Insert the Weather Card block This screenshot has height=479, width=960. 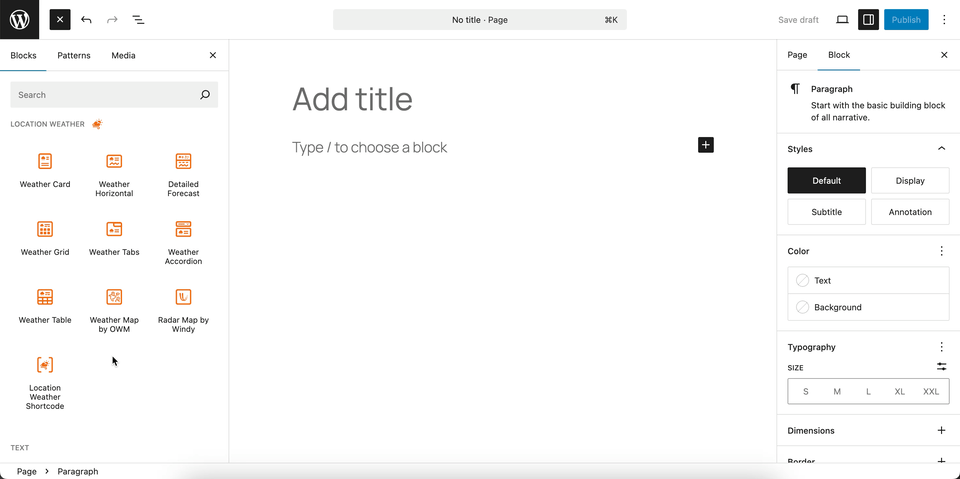point(45,170)
